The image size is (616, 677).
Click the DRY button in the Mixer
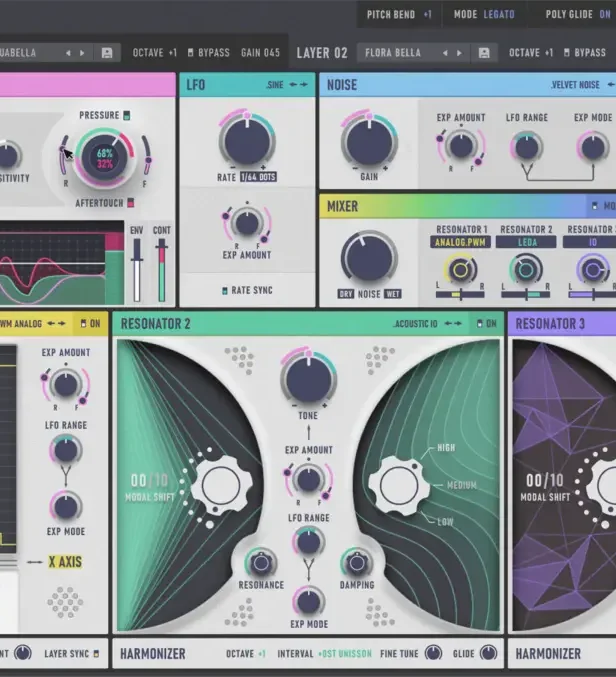[x=346, y=294]
